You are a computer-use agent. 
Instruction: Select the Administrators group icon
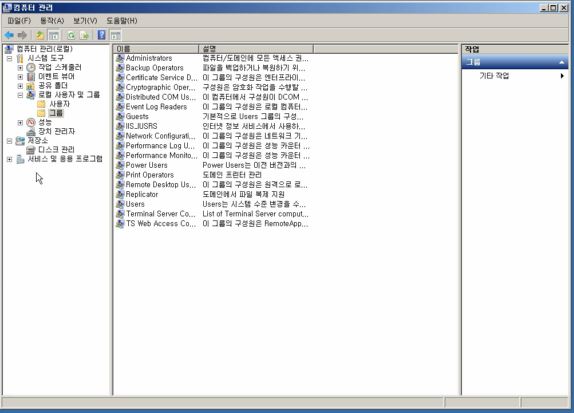pyautogui.click(x=120, y=58)
